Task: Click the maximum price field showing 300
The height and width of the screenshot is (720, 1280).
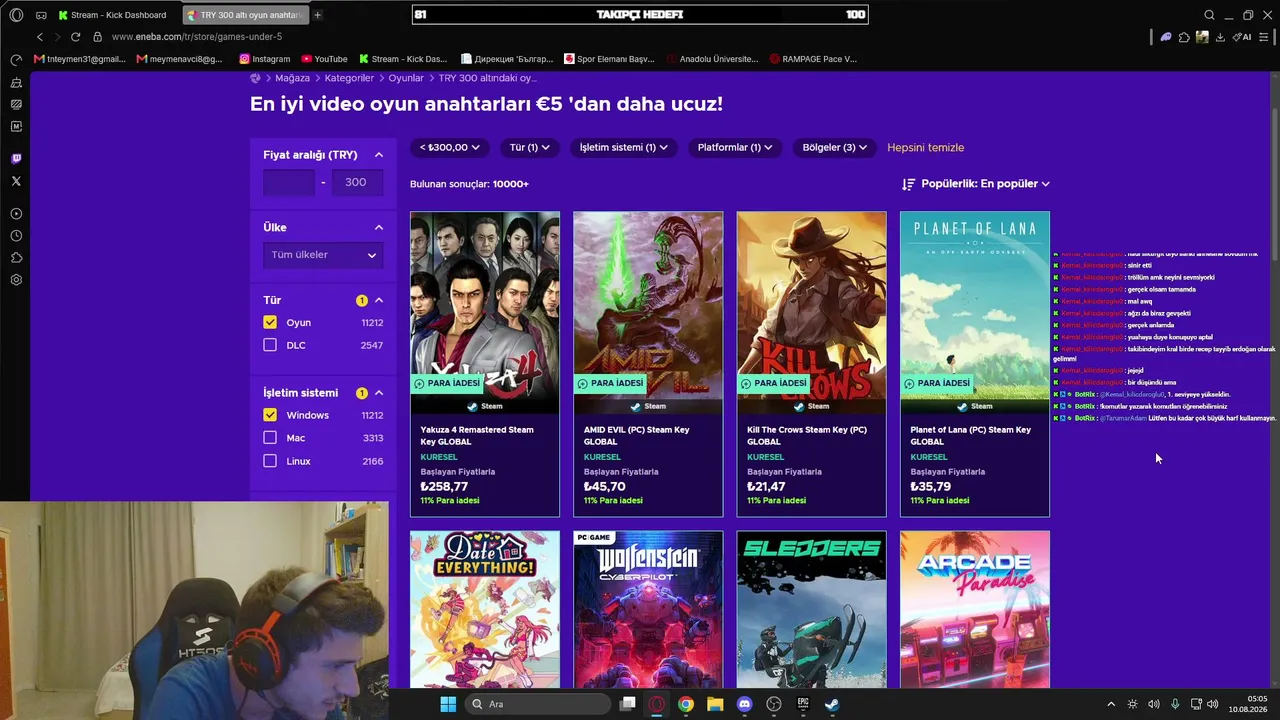Action: pos(357,182)
